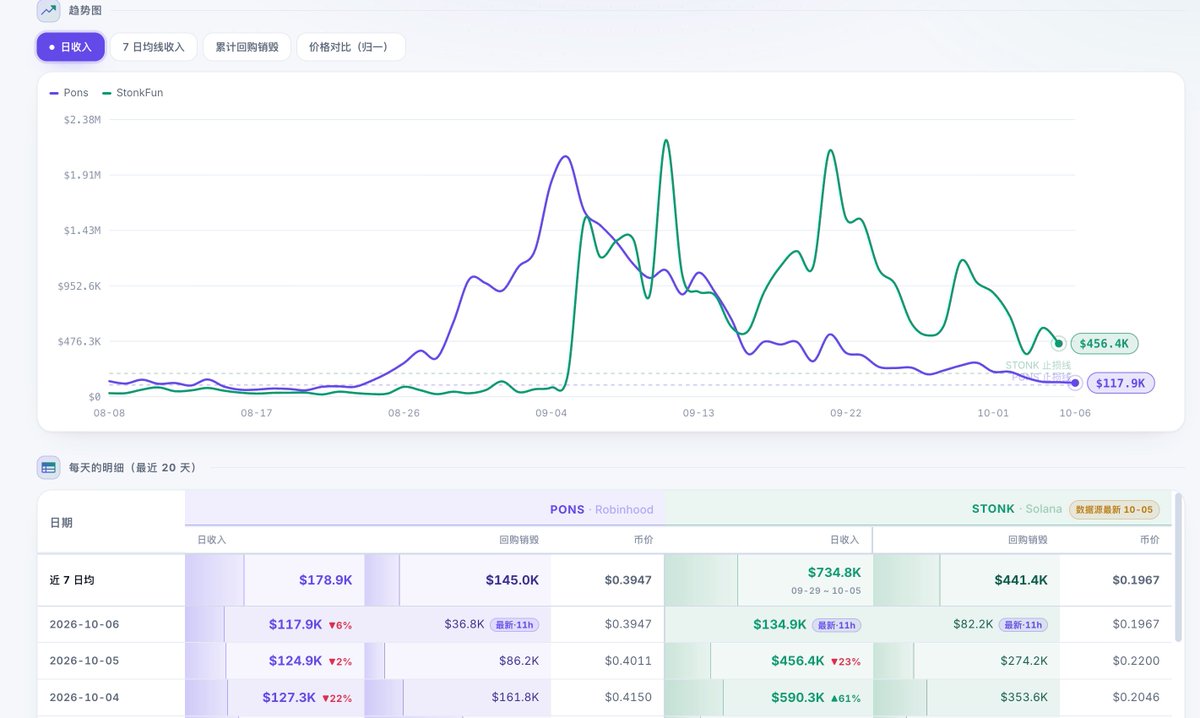This screenshot has width=1200, height=718.
Task: Toggle the StonkFun series in the legend
Action: 132,93
